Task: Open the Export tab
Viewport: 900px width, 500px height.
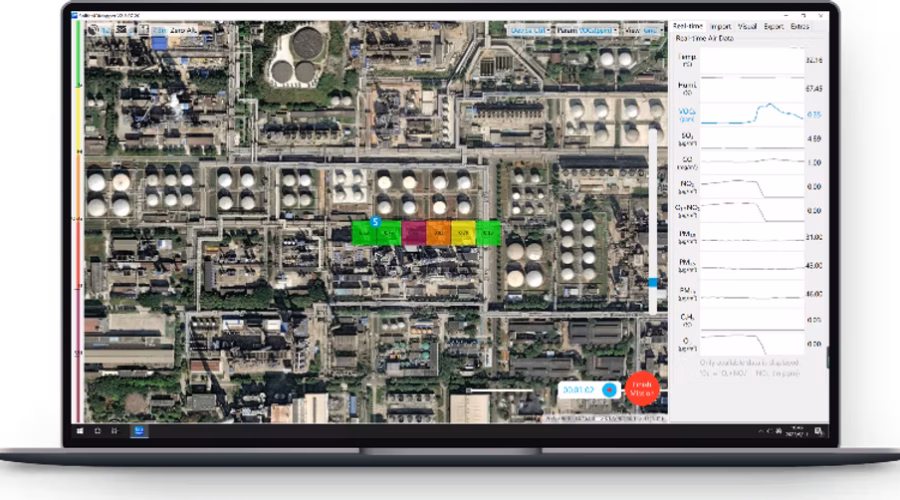Action: [x=773, y=26]
